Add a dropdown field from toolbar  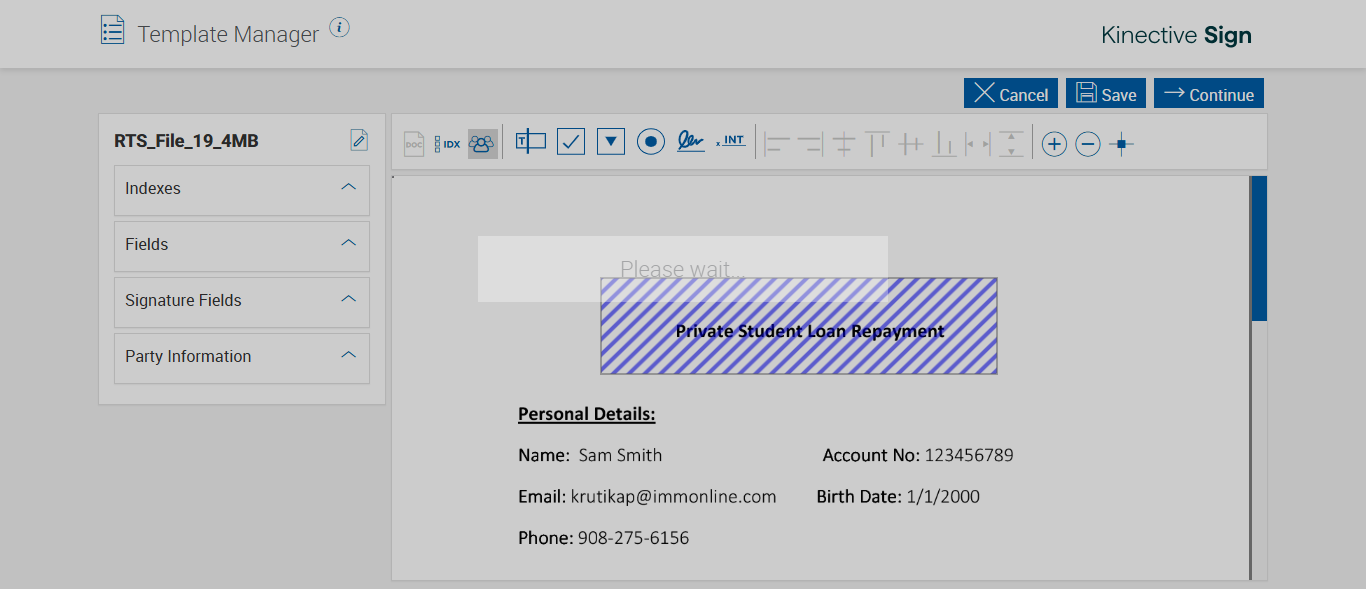[611, 141]
